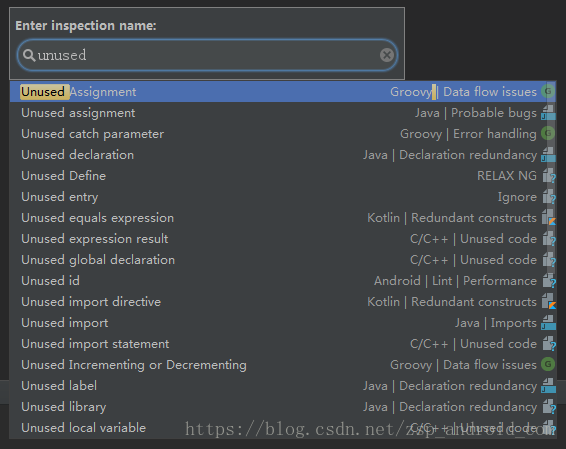Select the Unused id Android Lint item
Image resolution: width=566 pixels, height=449 pixels.
283,280
